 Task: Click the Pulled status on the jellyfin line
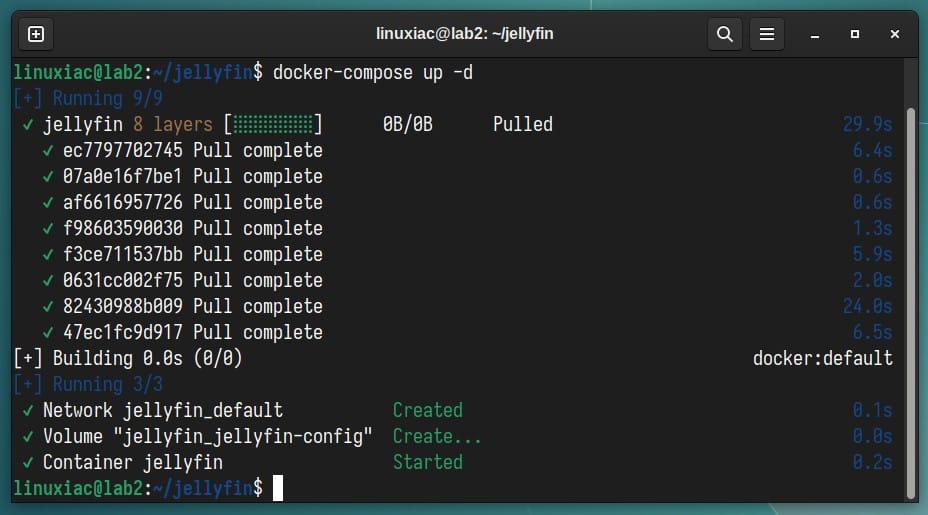[522, 124]
